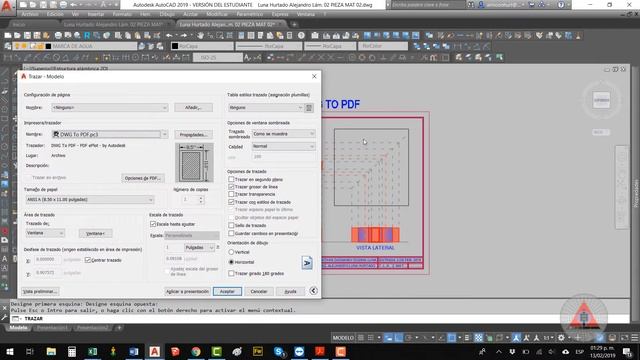Select Horizontal orientation radio button
The height and width of the screenshot is (360, 640).
231,262
